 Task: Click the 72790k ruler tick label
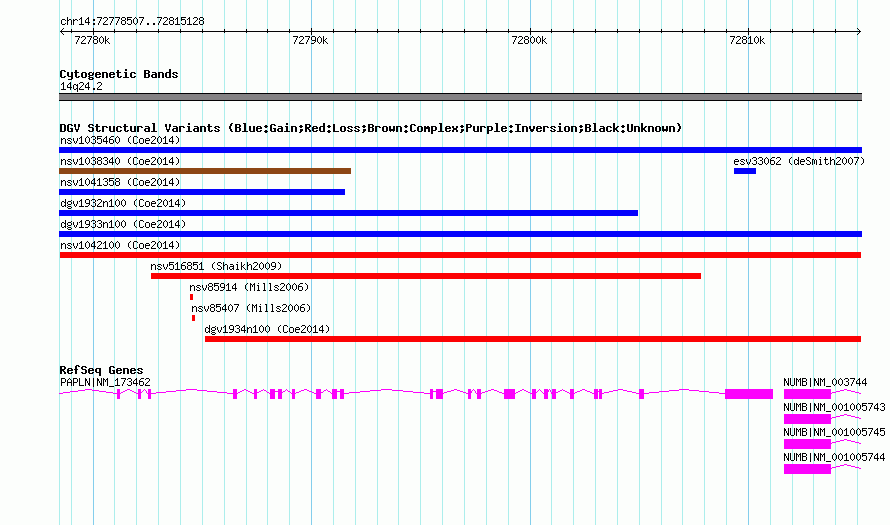click(x=310, y=40)
